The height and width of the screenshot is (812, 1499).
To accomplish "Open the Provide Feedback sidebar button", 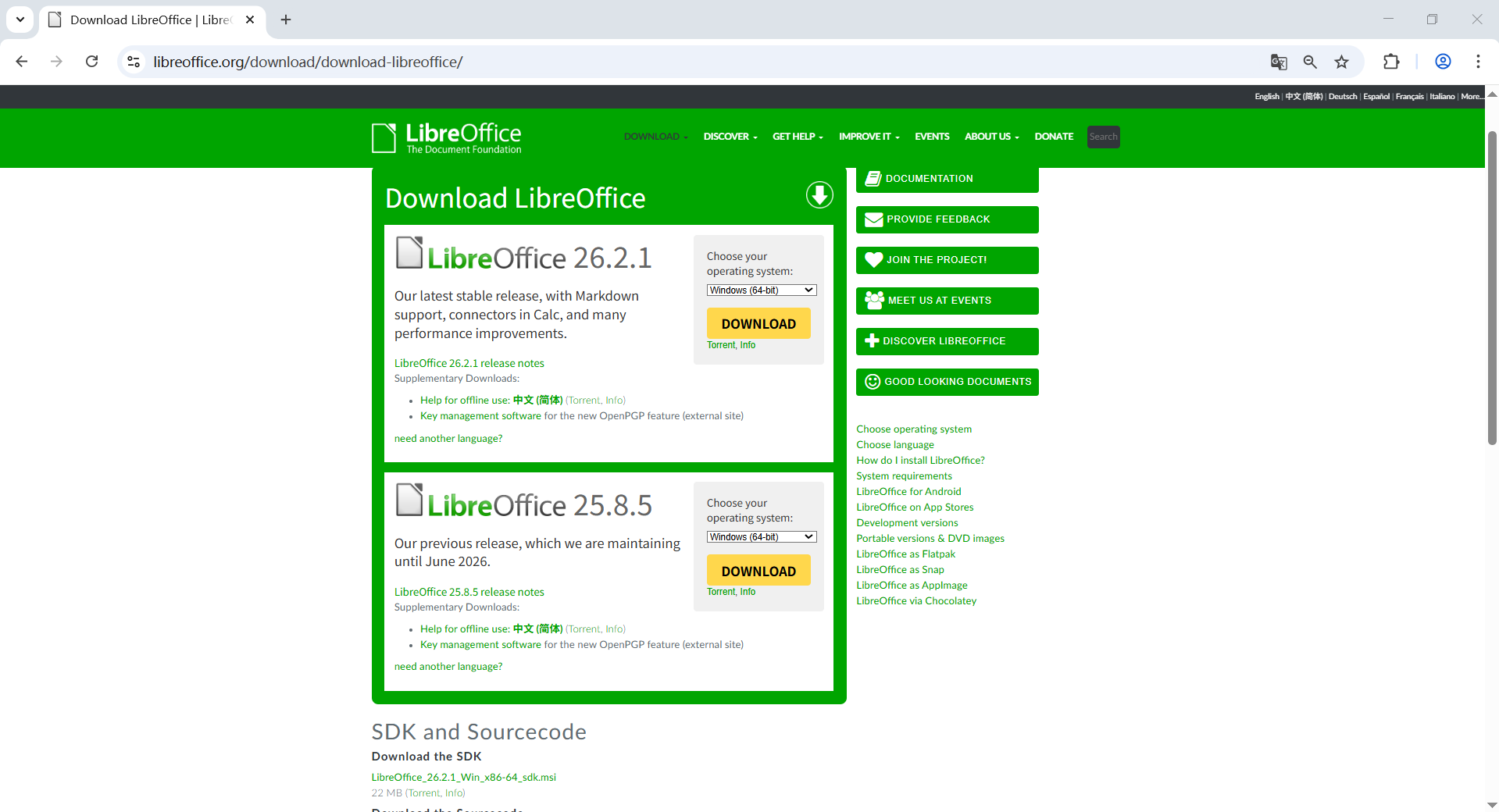I will coord(947,219).
